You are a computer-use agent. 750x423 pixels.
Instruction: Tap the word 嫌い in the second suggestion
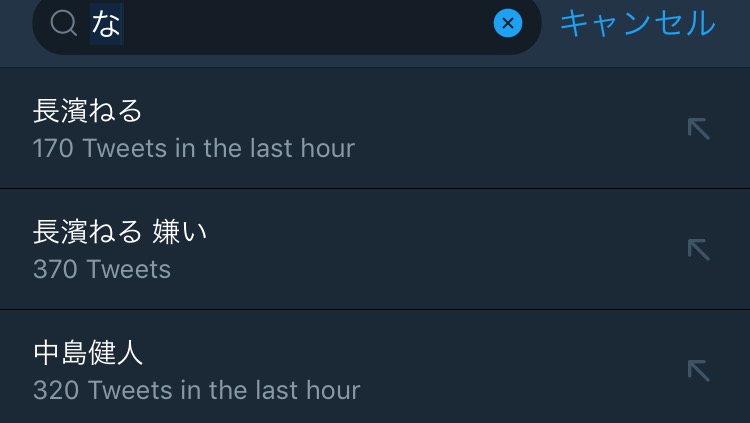180,232
